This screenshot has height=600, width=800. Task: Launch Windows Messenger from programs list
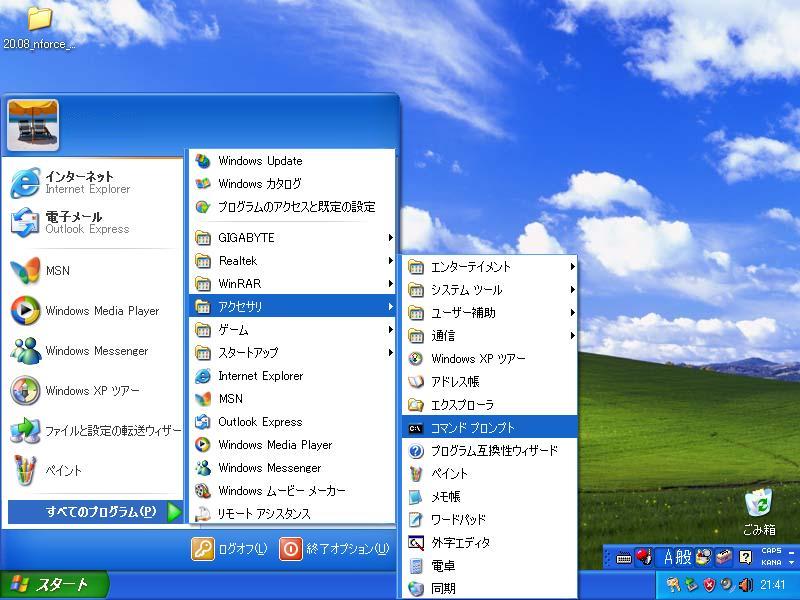292,468
